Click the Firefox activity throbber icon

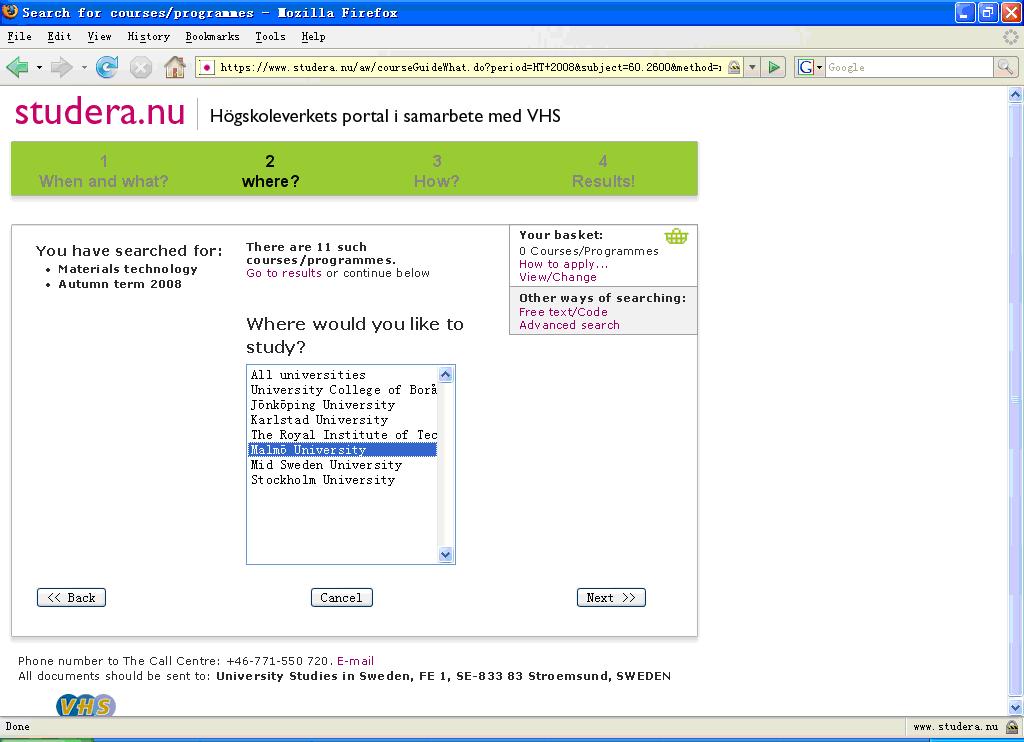1011,37
